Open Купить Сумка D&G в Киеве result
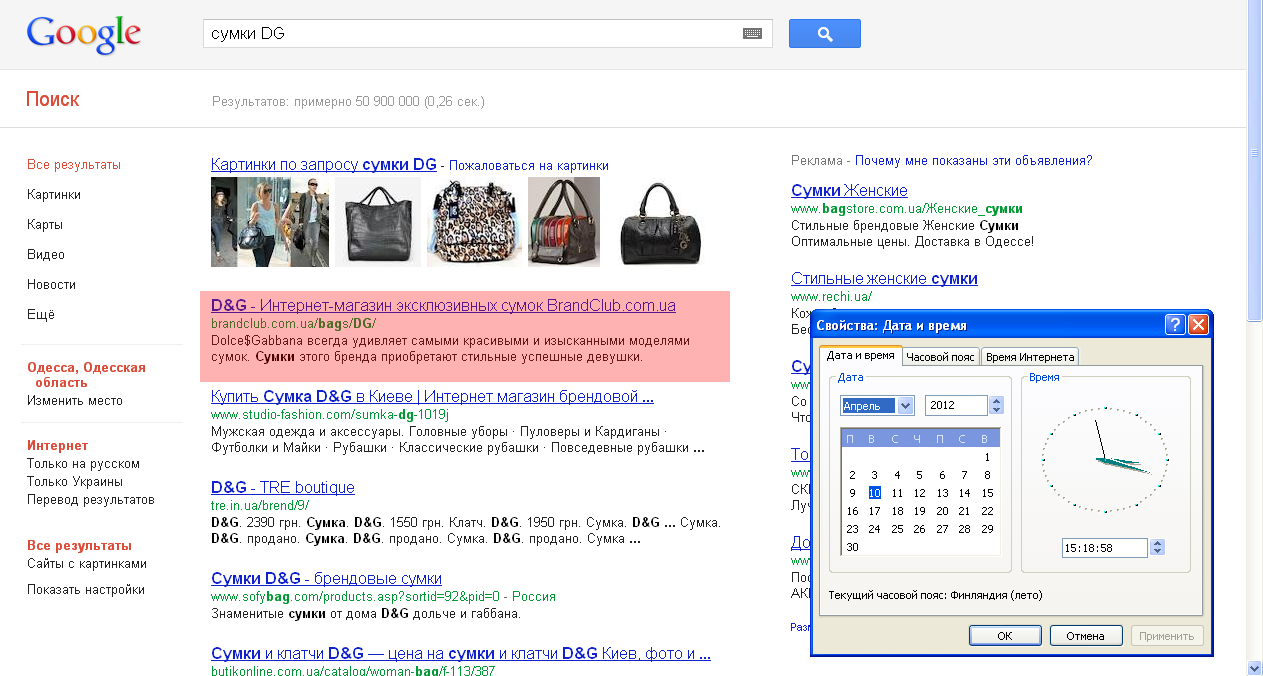 coord(432,397)
